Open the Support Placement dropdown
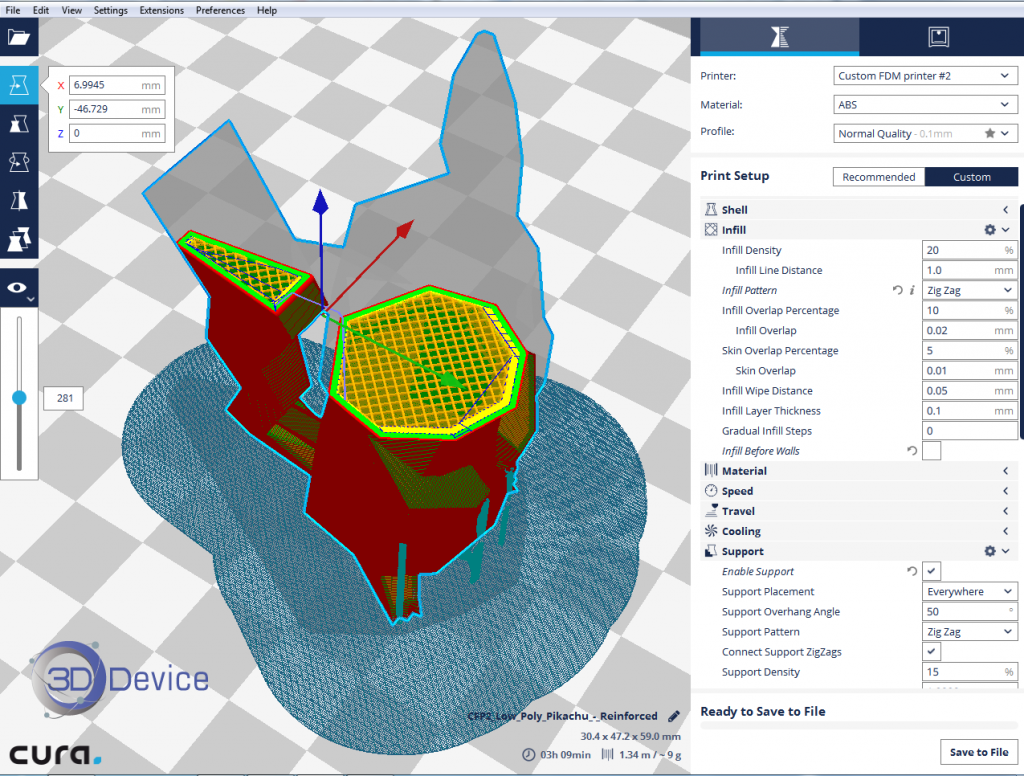The width and height of the screenshot is (1024, 776). [x=969, y=591]
